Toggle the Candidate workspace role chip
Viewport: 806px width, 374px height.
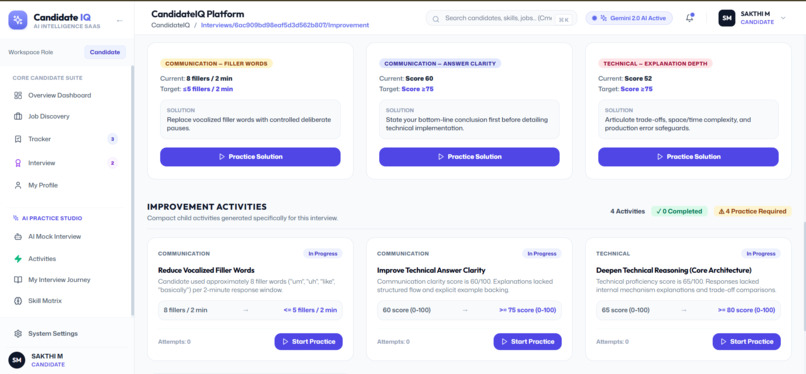[x=105, y=52]
